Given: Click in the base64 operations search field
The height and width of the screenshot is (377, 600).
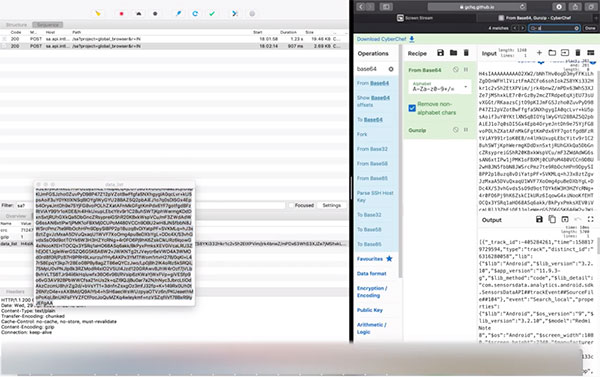Looking at the screenshot, I should coord(371,69).
